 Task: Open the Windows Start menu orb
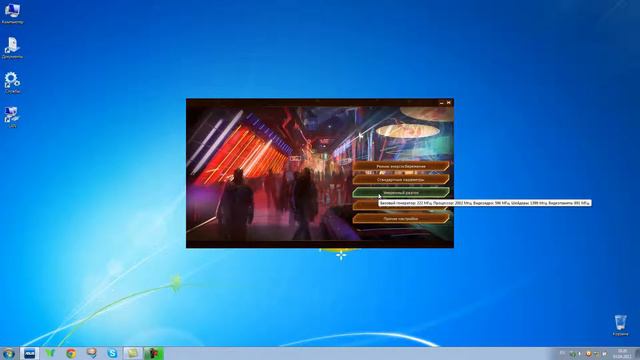point(9,353)
